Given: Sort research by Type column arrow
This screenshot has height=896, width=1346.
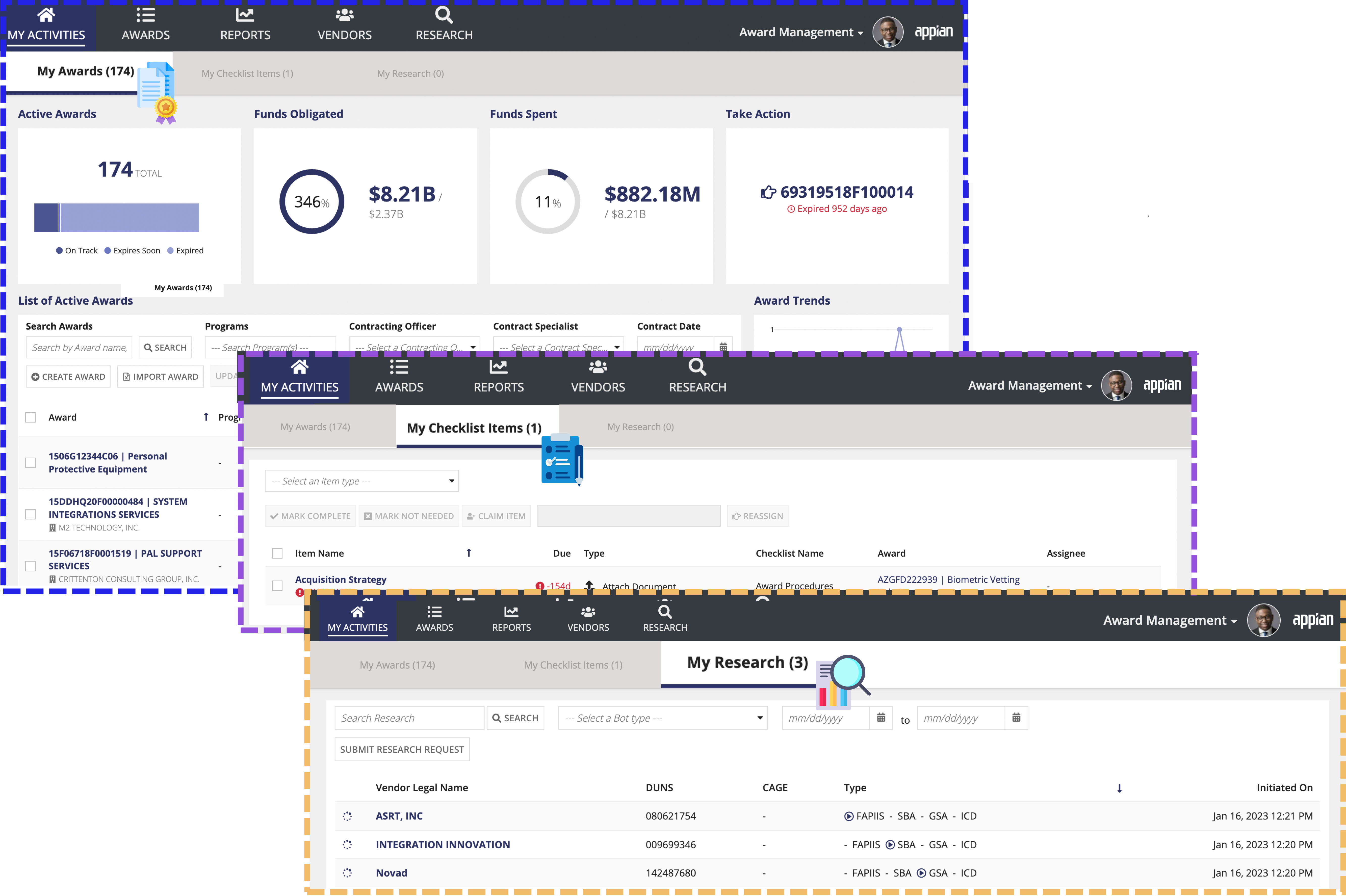Looking at the screenshot, I should [1119, 788].
